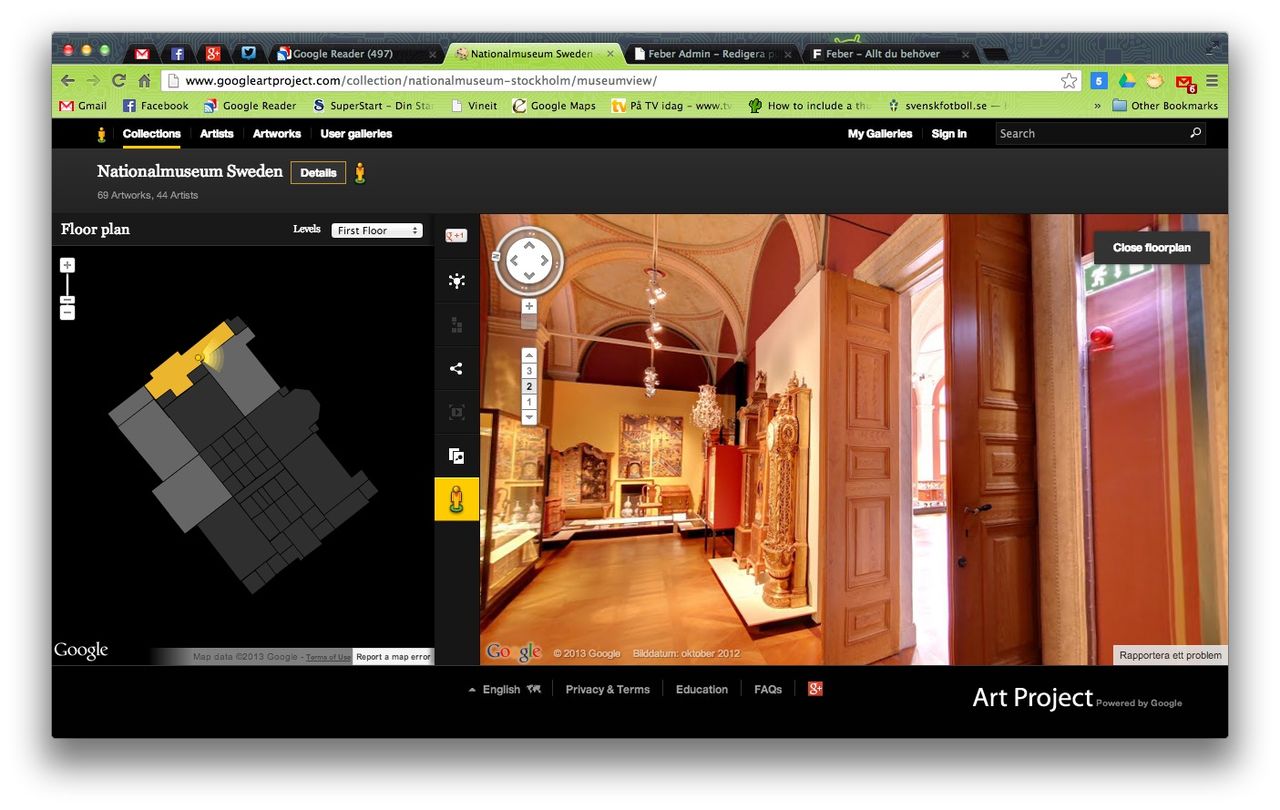Open the Artists menu
This screenshot has height=810, width=1280.
pos(217,133)
